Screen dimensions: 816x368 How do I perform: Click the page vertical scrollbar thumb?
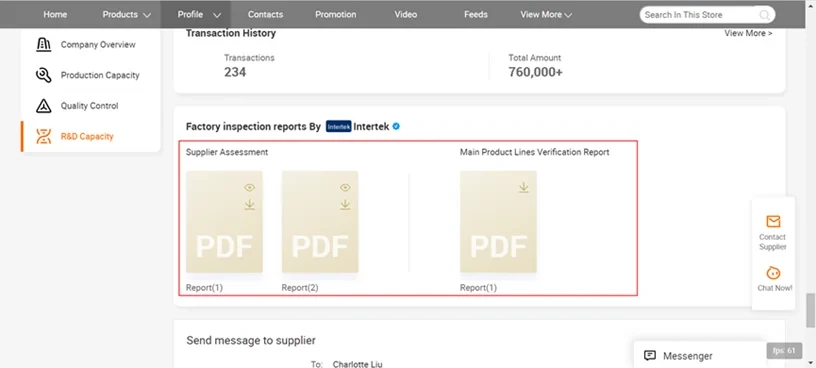pos(810,310)
